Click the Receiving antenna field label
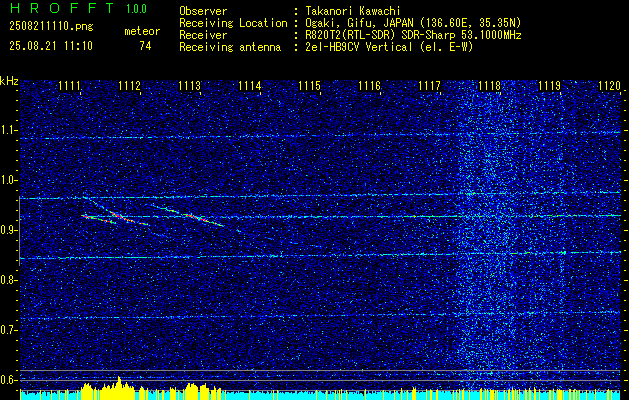 point(230,47)
